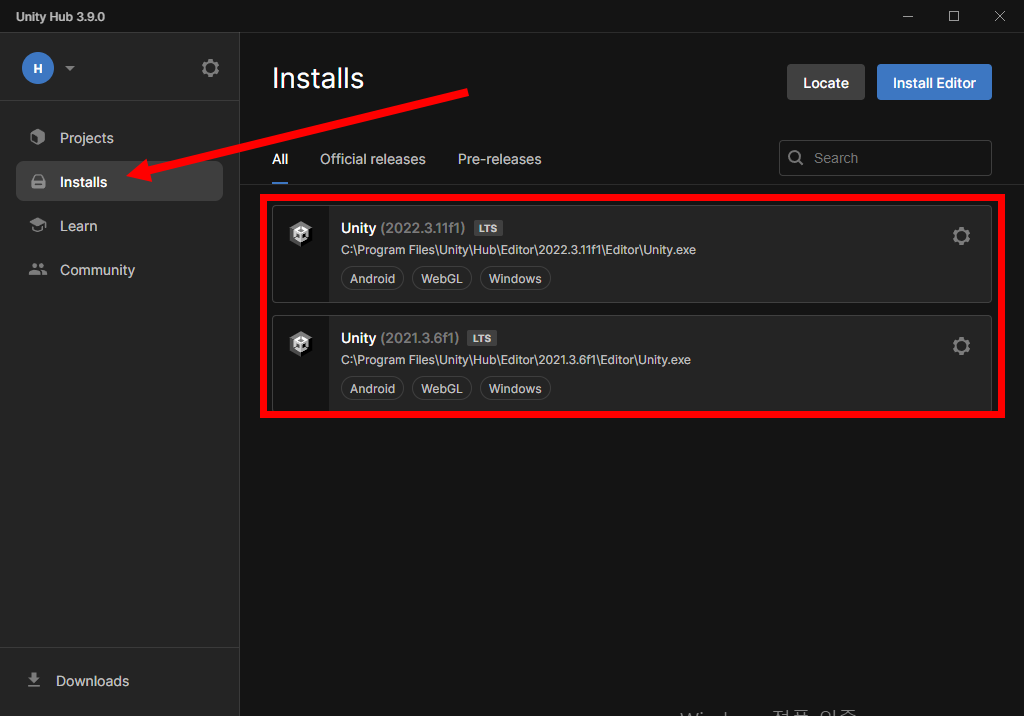Click the Unity 2021.3.6f1 editor logo
The image size is (1024, 716).
(x=300, y=343)
